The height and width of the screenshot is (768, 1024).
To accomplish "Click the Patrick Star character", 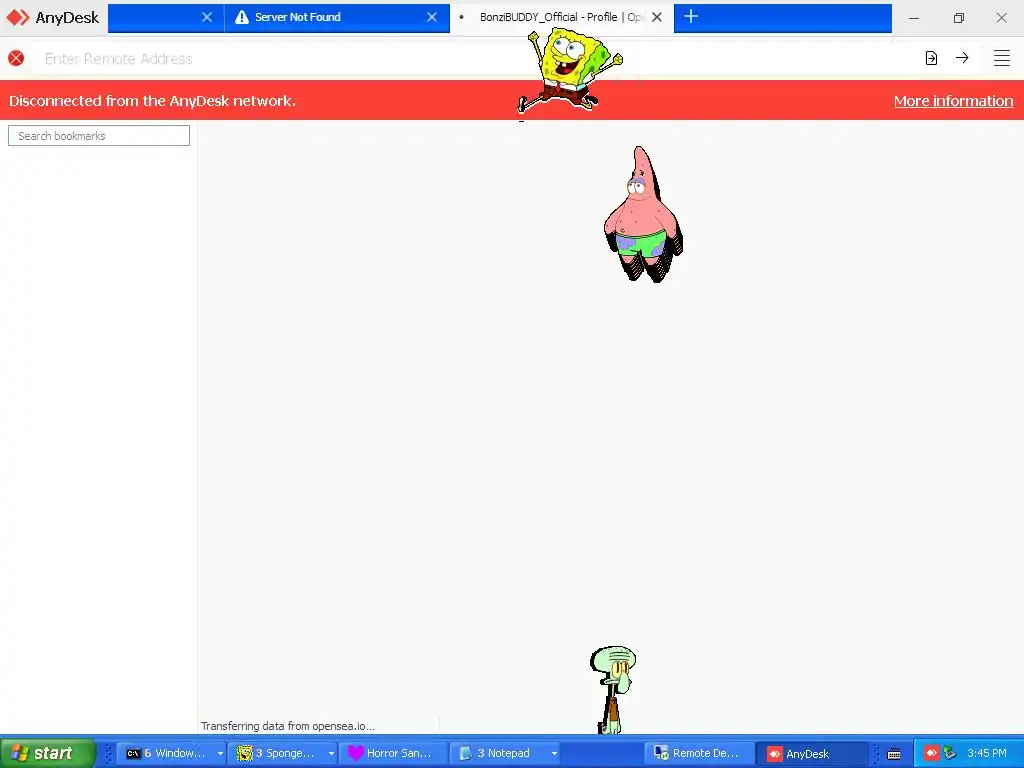I will pyautogui.click(x=643, y=214).
